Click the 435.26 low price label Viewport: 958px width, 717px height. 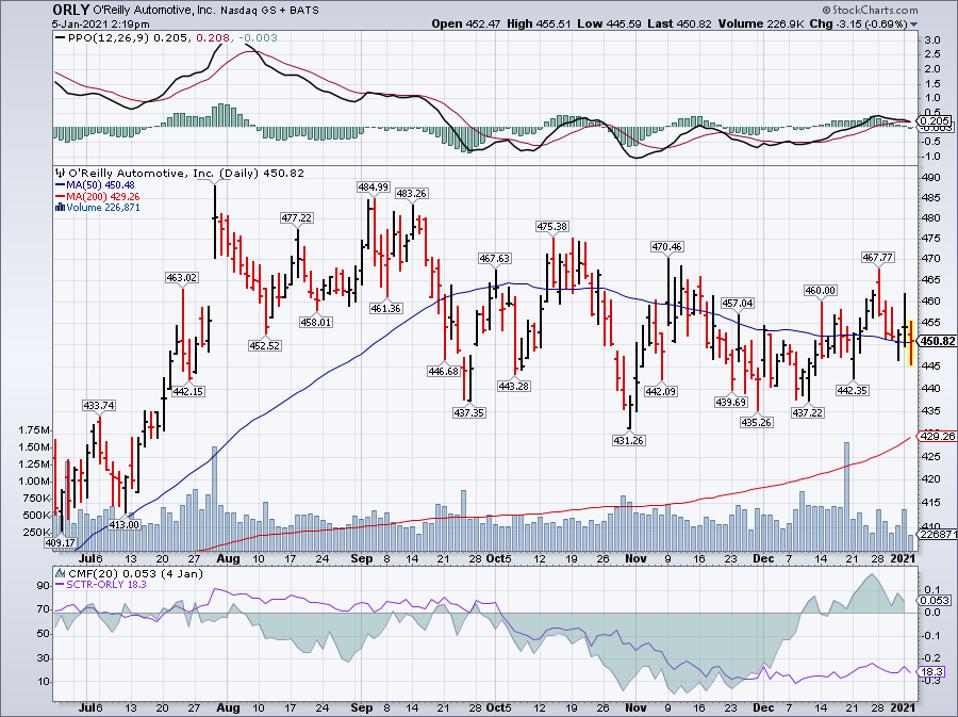[756, 422]
